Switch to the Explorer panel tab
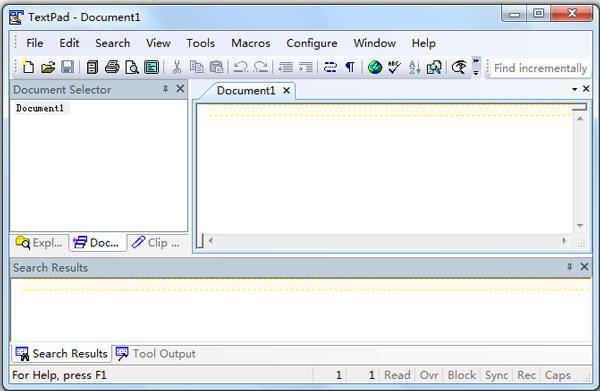This screenshot has height=391, width=600. point(39,243)
